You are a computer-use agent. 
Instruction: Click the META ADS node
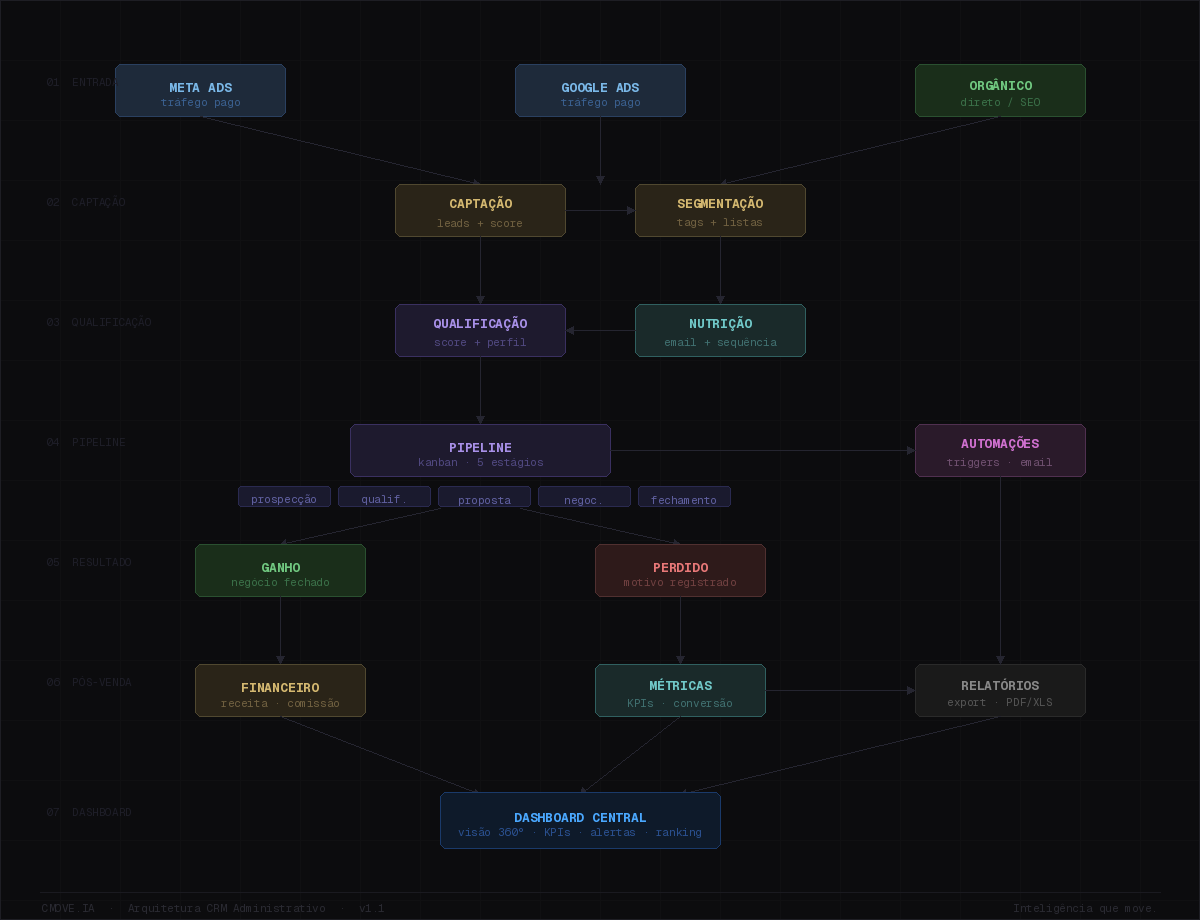pos(200,91)
